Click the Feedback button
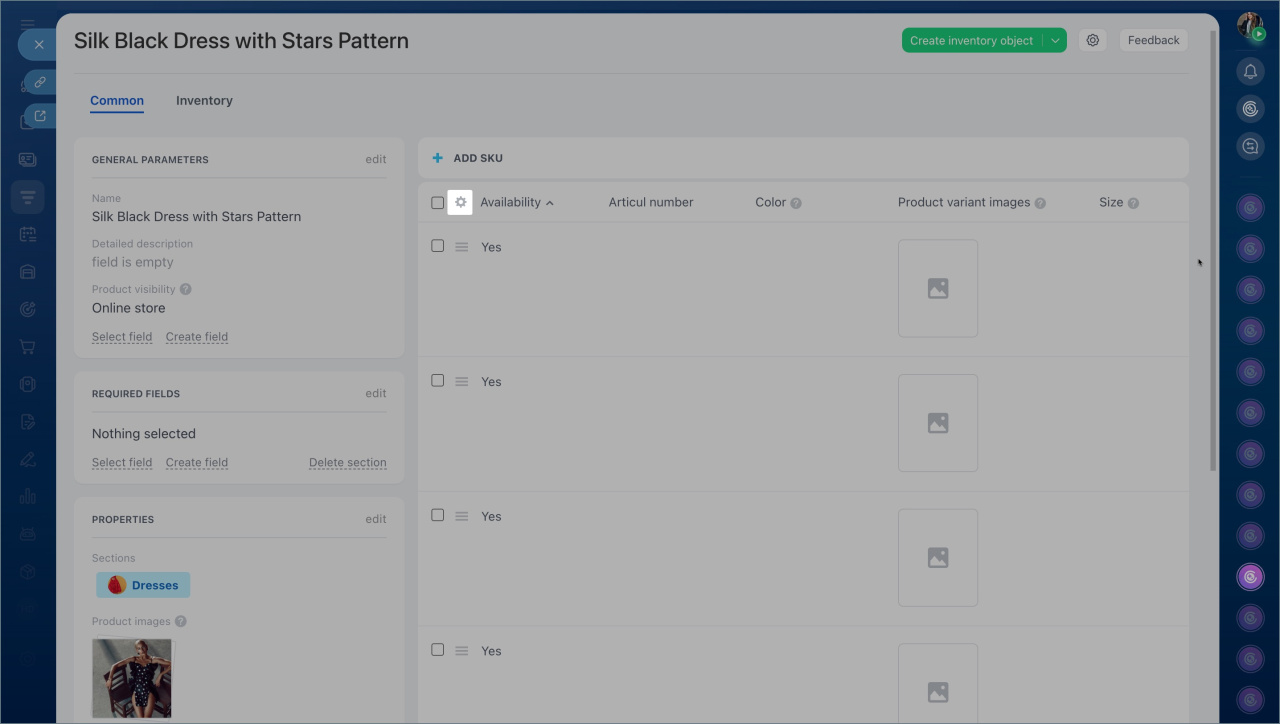 click(x=1153, y=41)
